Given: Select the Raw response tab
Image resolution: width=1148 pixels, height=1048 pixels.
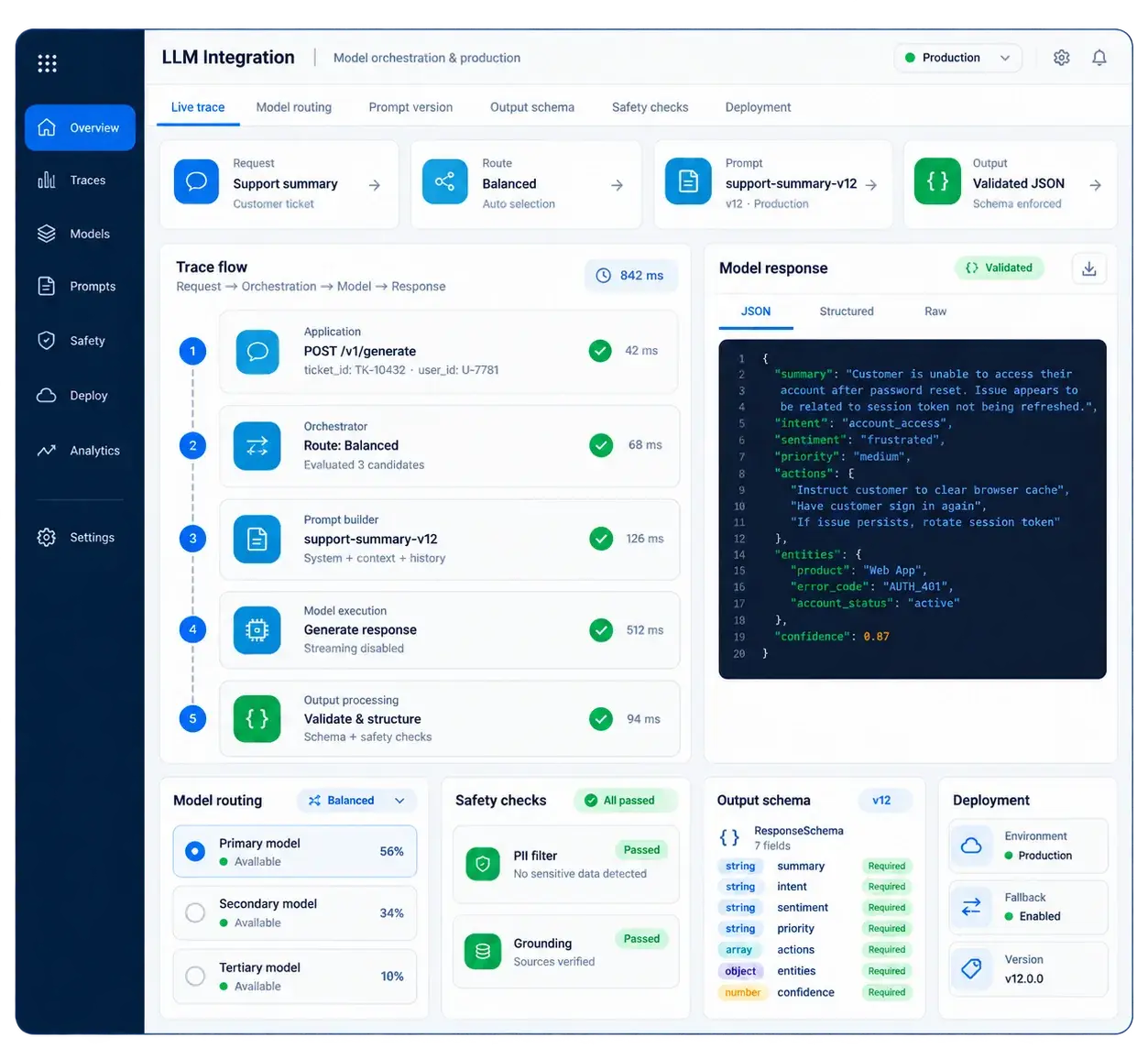Looking at the screenshot, I should click(x=935, y=311).
